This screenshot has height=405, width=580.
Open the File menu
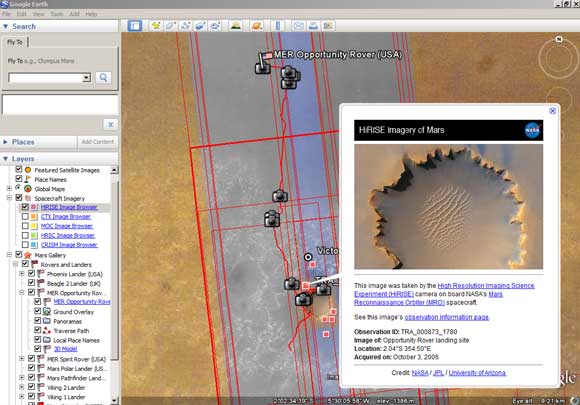(x=6, y=14)
